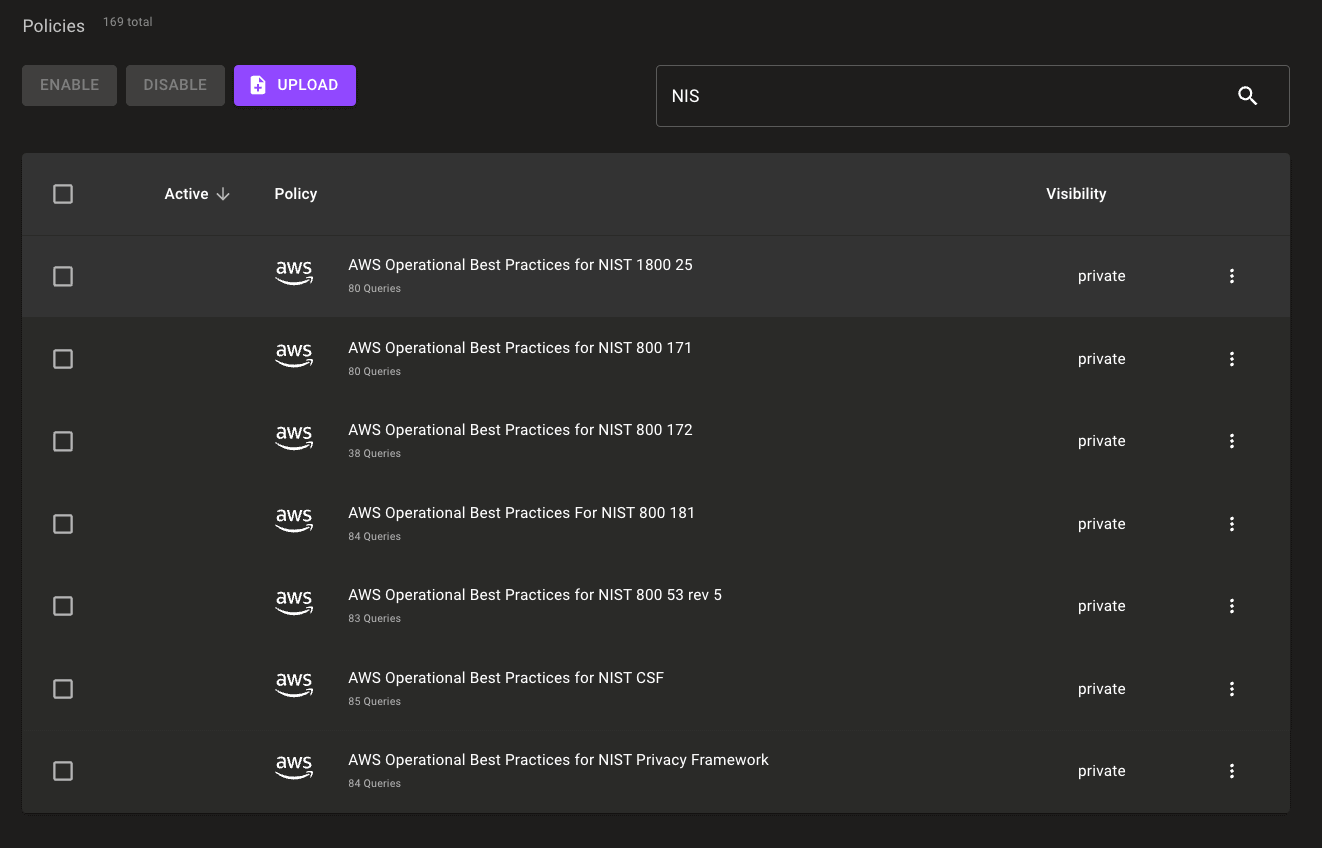Open three-dot menu for NIST 800 172

pyautogui.click(x=1231, y=441)
